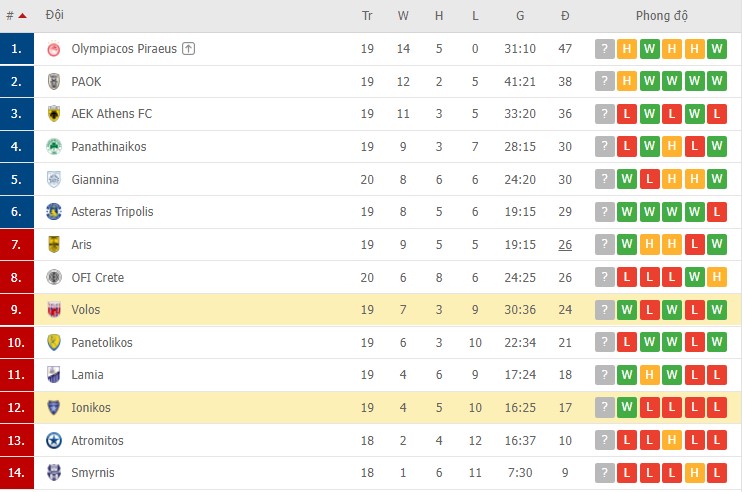
Task: Open the Ionikos team link
Action: 93,408
